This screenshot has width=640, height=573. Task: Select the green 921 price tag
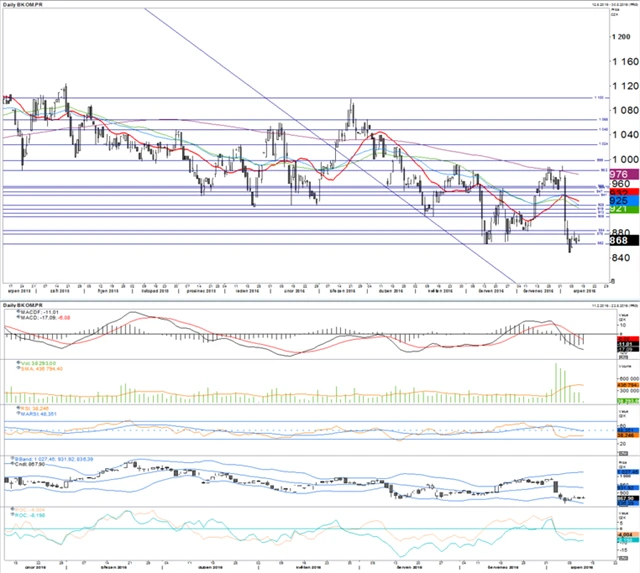[x=624, y=209]
